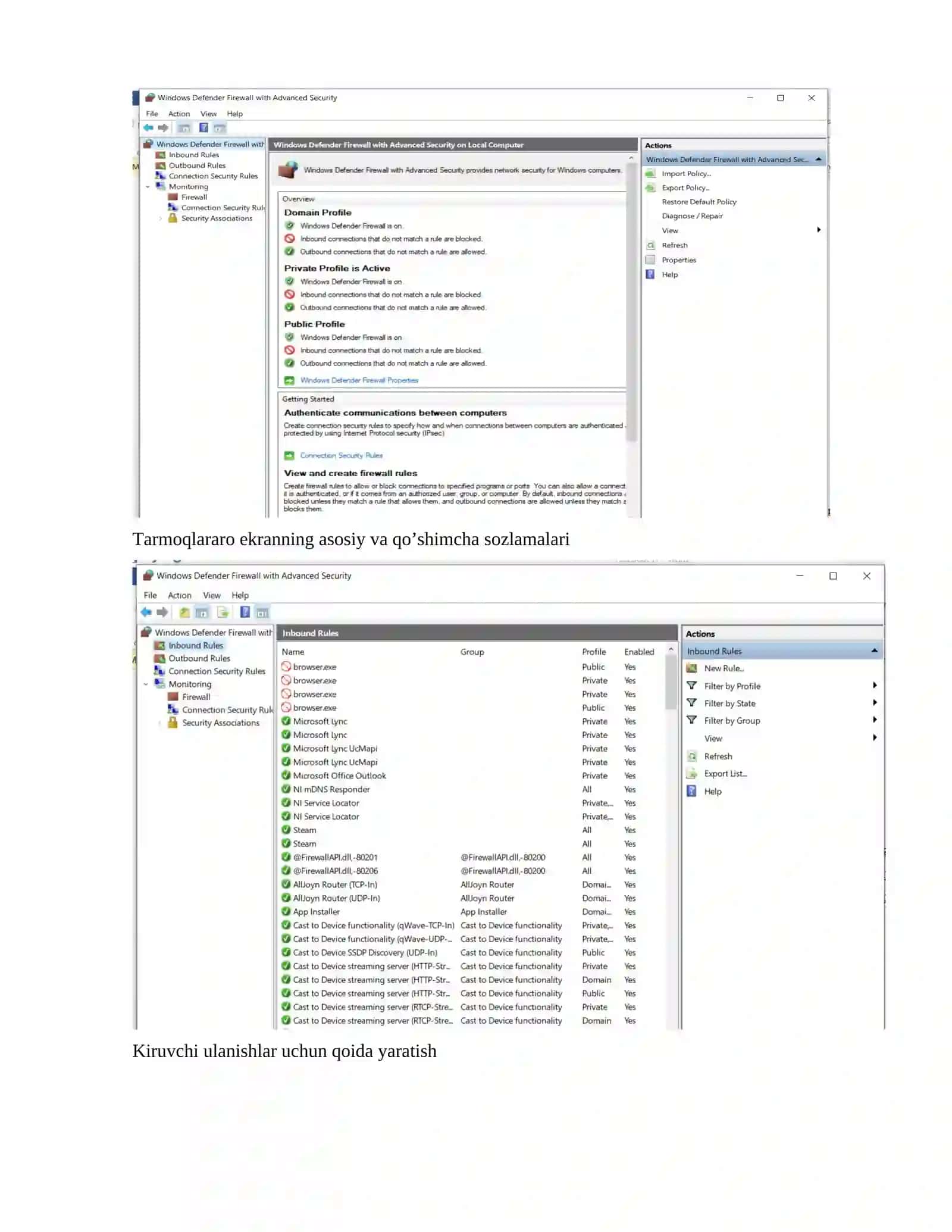
Task: Sort rules by the Enabled column header
Action: (639, 652)
